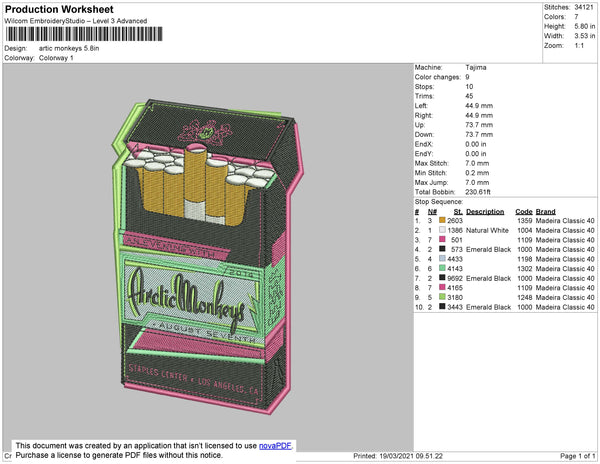The image size is (600, 464).
Task: Click the 'Production Worksheet' title
Action: click(59, 9)
